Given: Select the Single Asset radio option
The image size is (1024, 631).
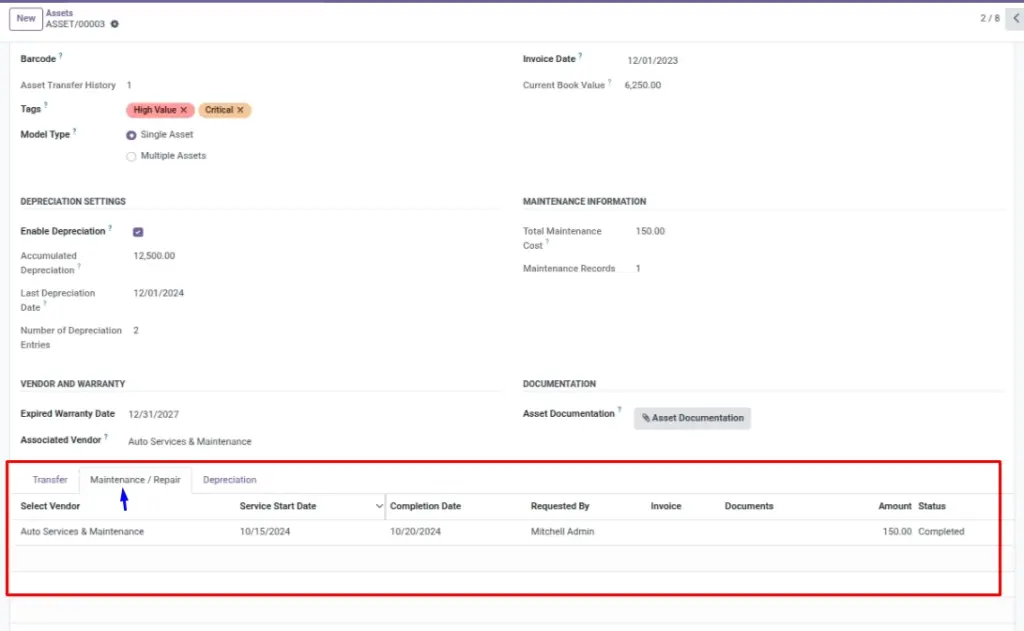Looking at the screenshot, I should pyautogui.click(x=131, y=135).
